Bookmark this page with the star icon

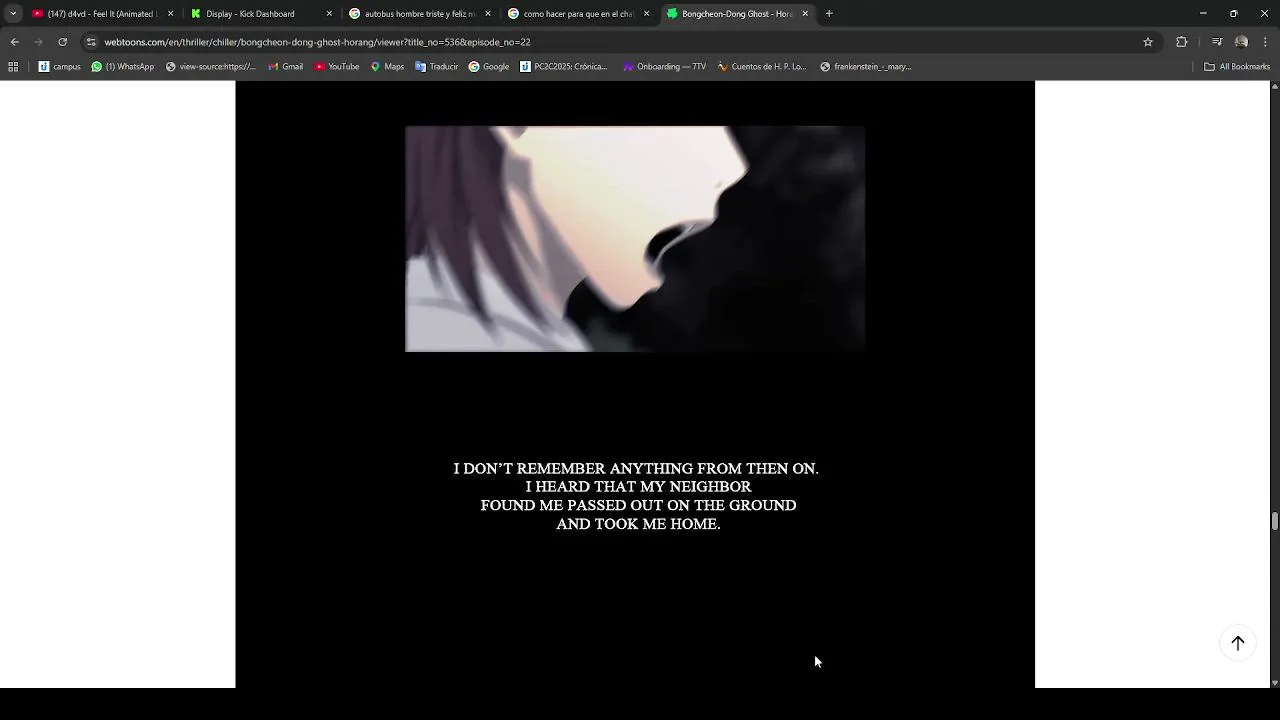1148,42
